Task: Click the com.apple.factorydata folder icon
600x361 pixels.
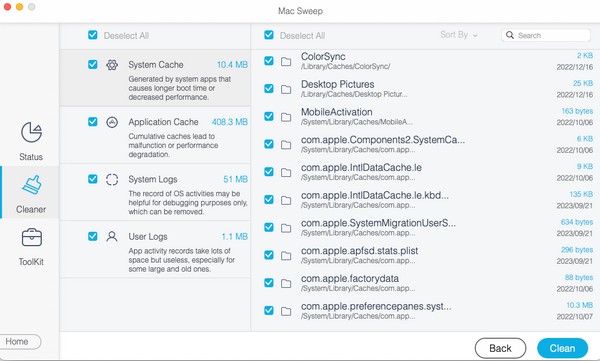Action: tap(286, 284)
